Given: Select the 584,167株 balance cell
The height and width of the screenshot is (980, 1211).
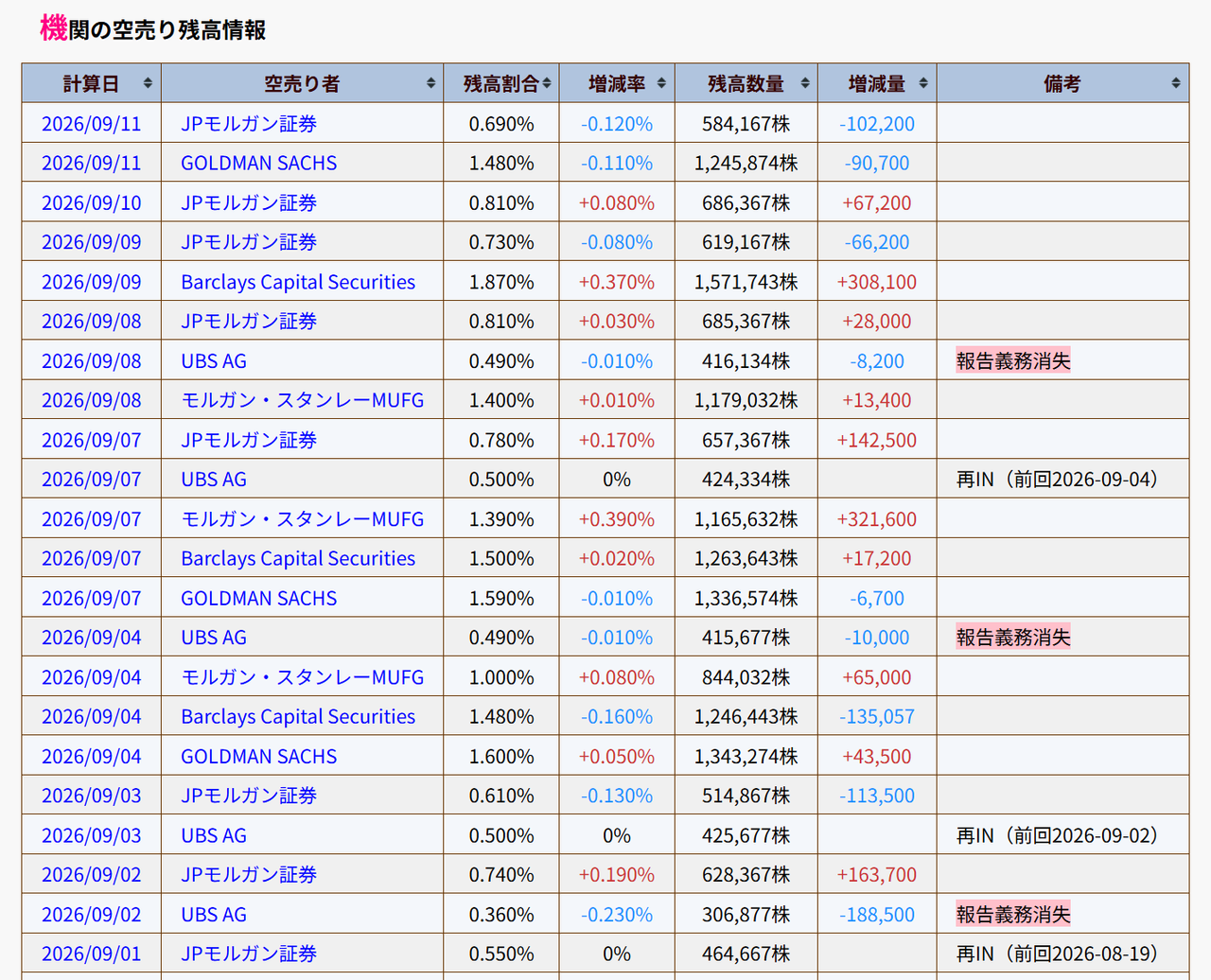Looking at the screenshot, I should (746, 123).
